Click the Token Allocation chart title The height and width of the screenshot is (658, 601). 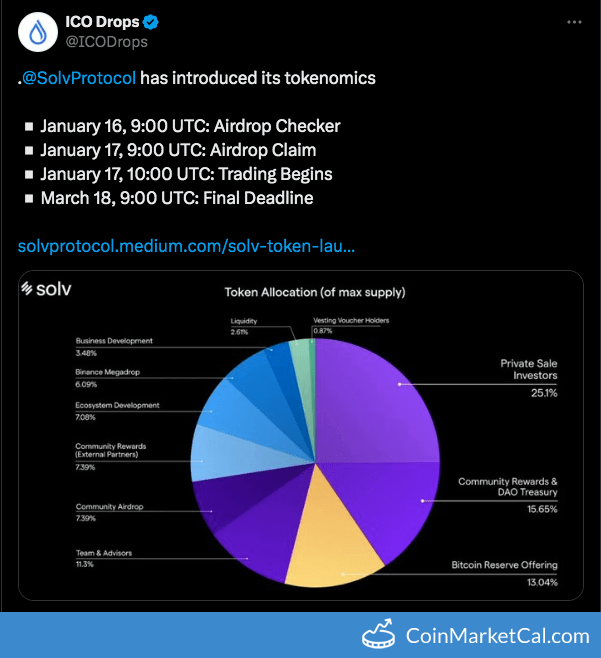click(x=315, y=293)
